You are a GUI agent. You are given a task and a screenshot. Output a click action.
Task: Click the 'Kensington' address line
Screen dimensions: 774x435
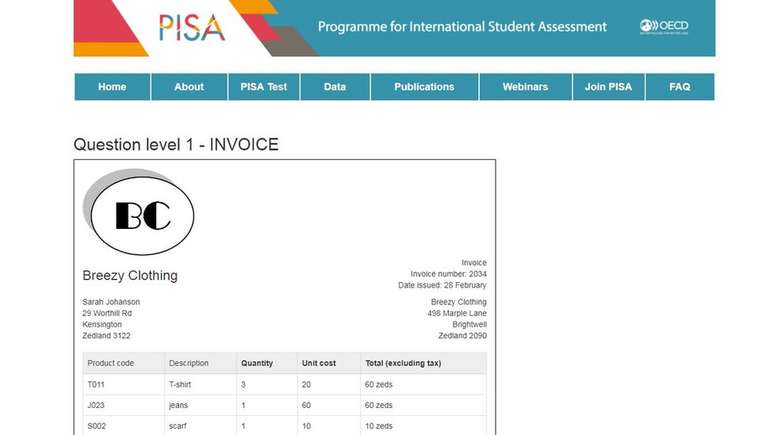(x=102, y=324)
